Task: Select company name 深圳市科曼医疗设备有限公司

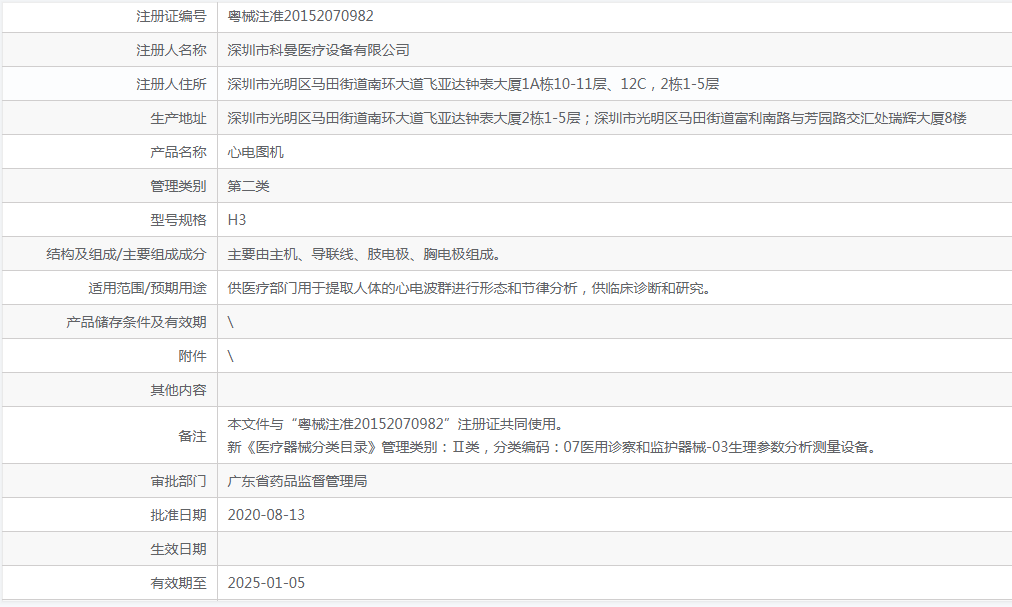Action: pyautogui.click(x=318, y=50)
